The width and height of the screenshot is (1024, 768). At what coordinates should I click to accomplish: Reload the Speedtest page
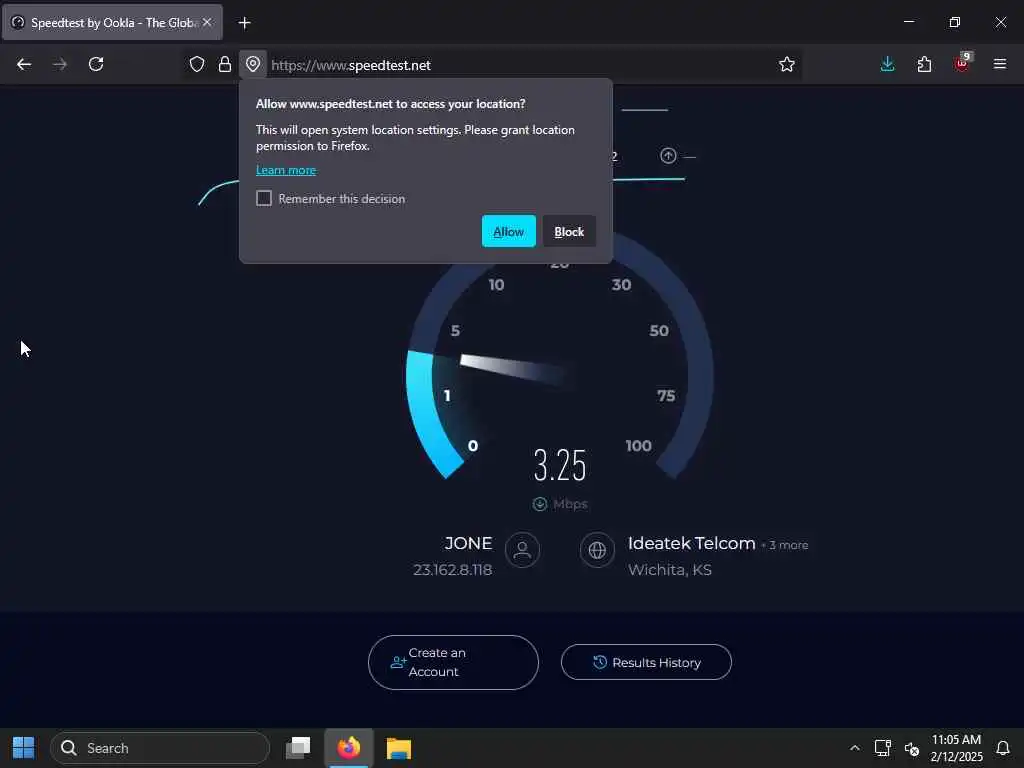tap(96, 64)
